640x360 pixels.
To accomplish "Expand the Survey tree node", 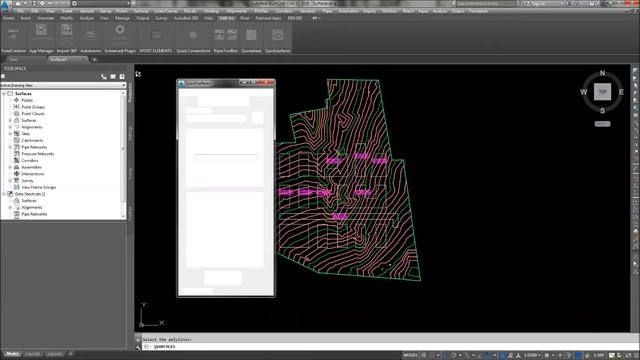I will pyautogui.click(x=10, y=180).
